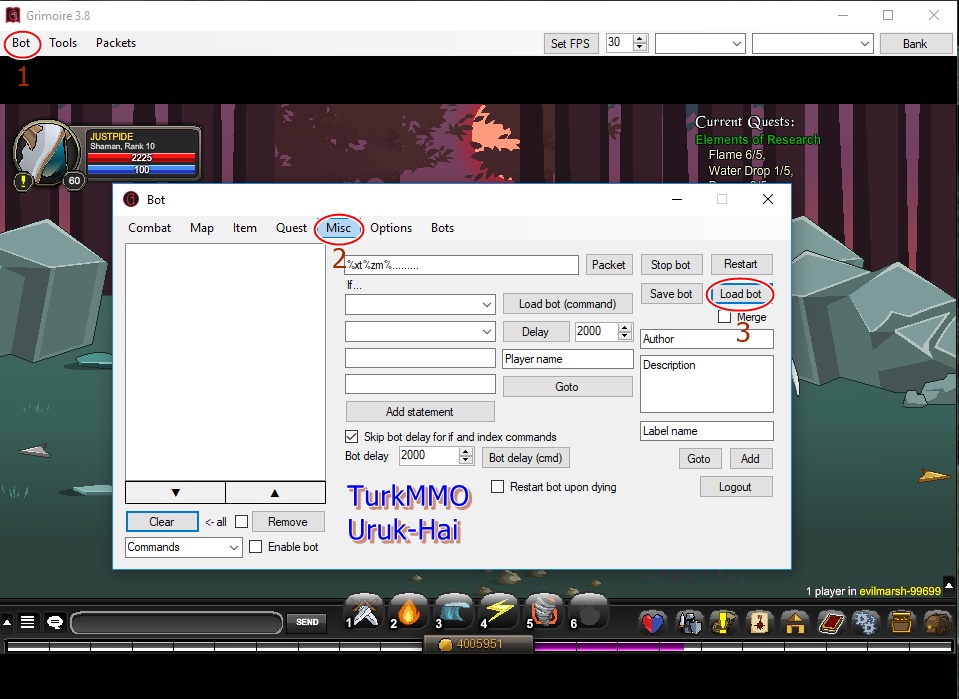Tick the Enable bot checkbox
This screenshot has width=959, height=699.
coord(256,547)
